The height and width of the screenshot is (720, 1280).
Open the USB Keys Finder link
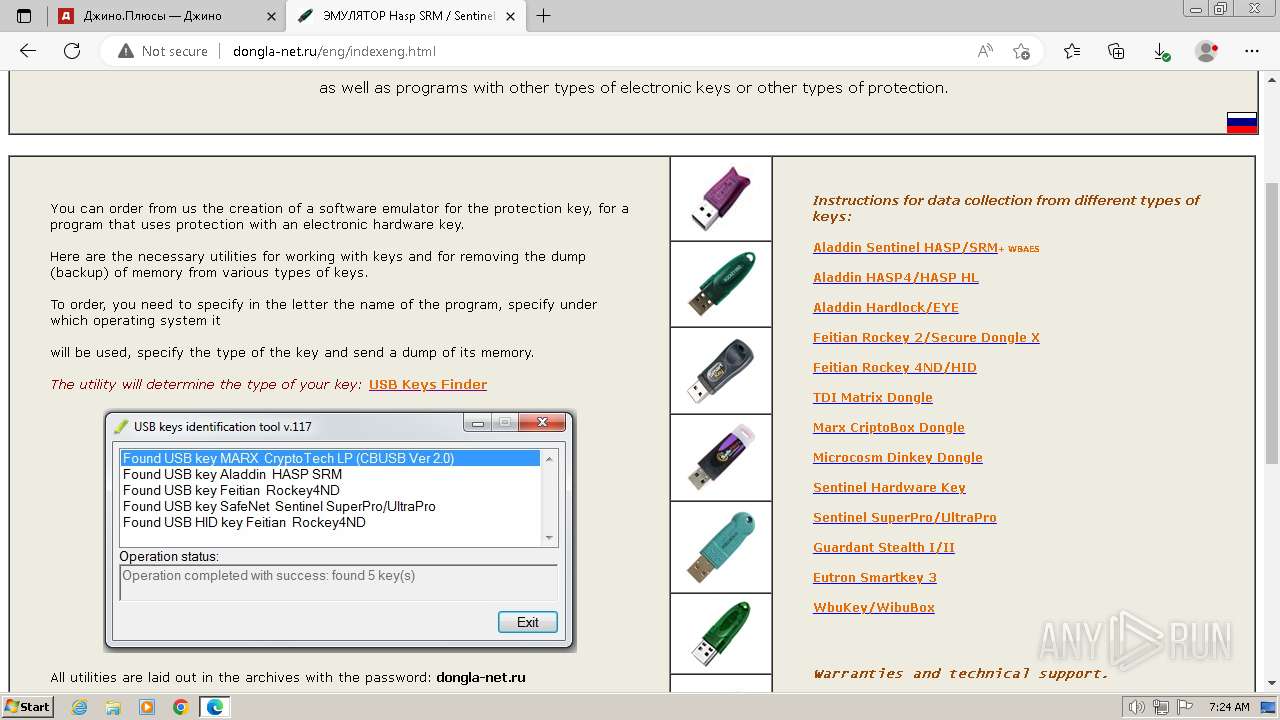pos(428,384)
